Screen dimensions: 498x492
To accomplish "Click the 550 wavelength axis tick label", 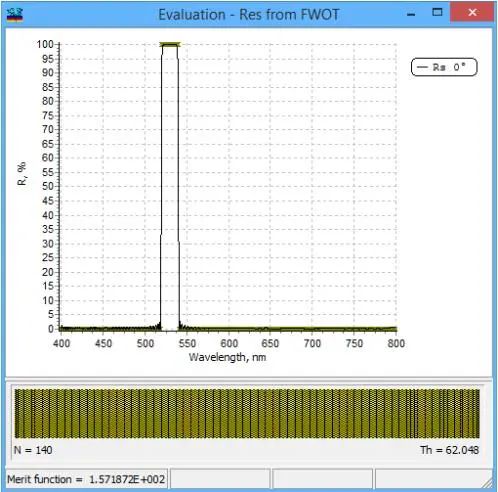I will [x=187, y=343].
